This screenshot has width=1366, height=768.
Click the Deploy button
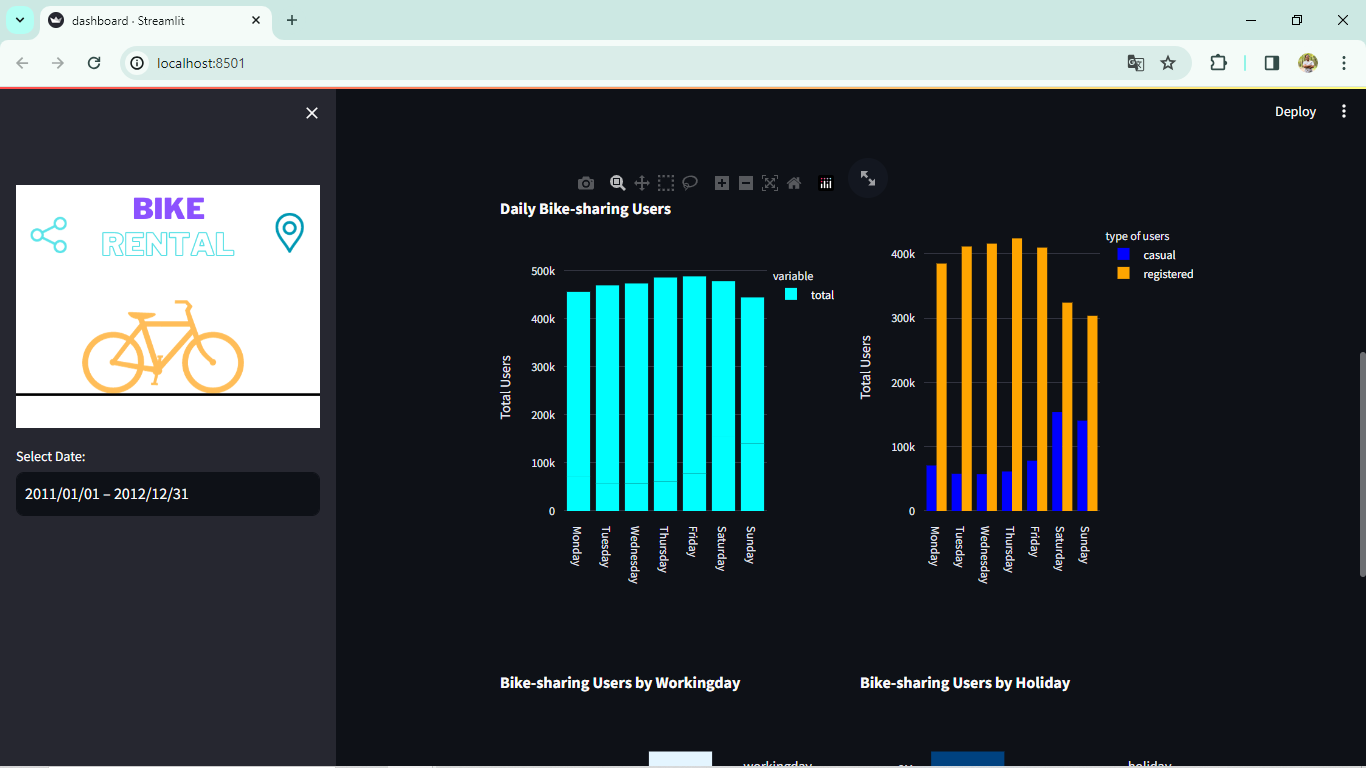coord(1295,112)
